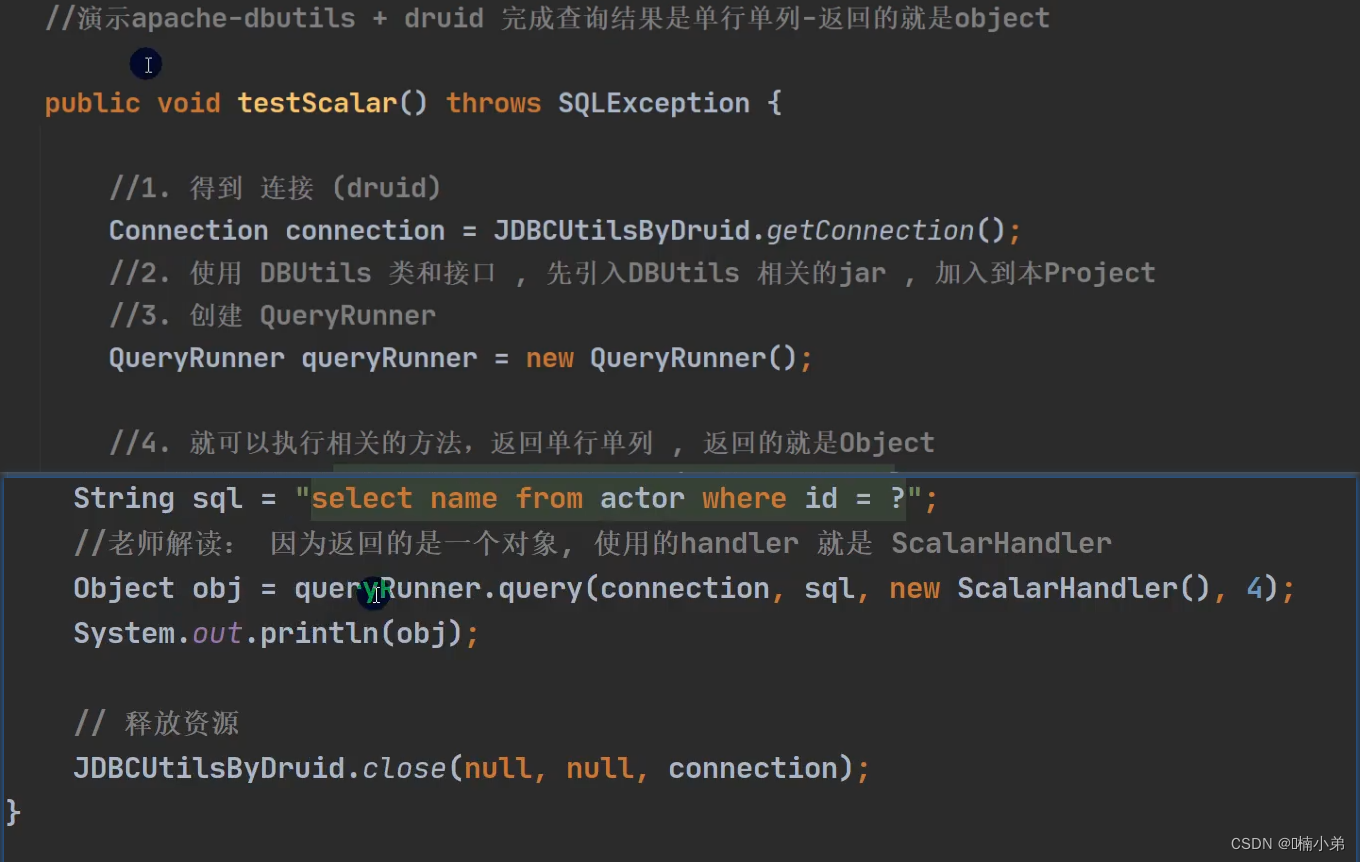Click 'ScalarHandler()' in the query call

coord(1083,588)
